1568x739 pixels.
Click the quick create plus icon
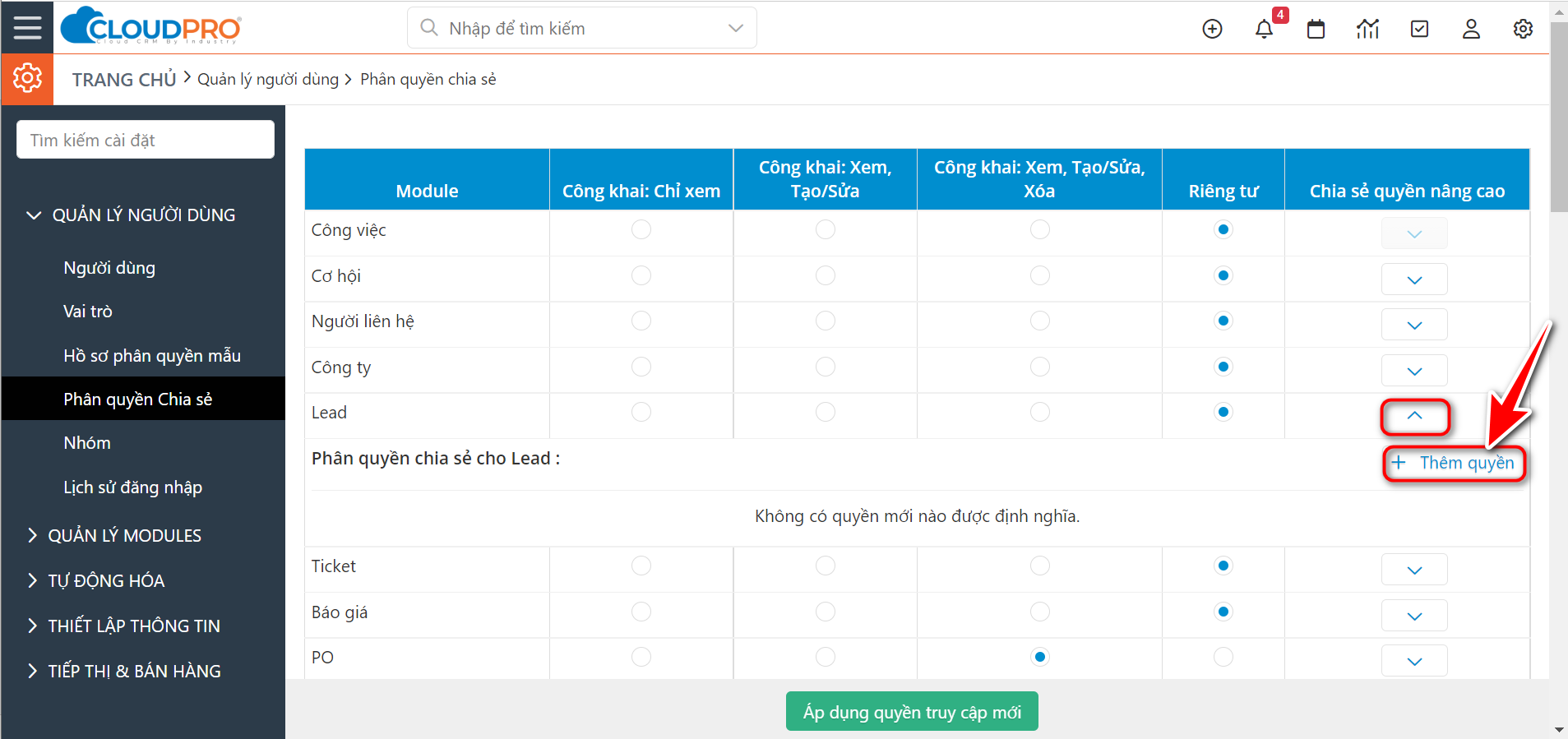[x=1212, y=29]
